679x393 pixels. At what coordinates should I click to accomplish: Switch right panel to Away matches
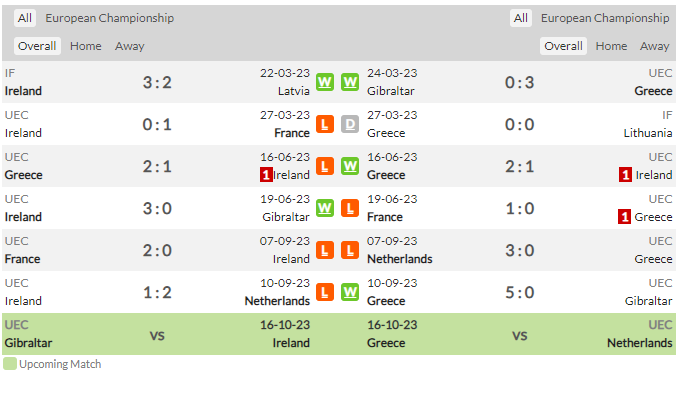(x=654, y=46)
